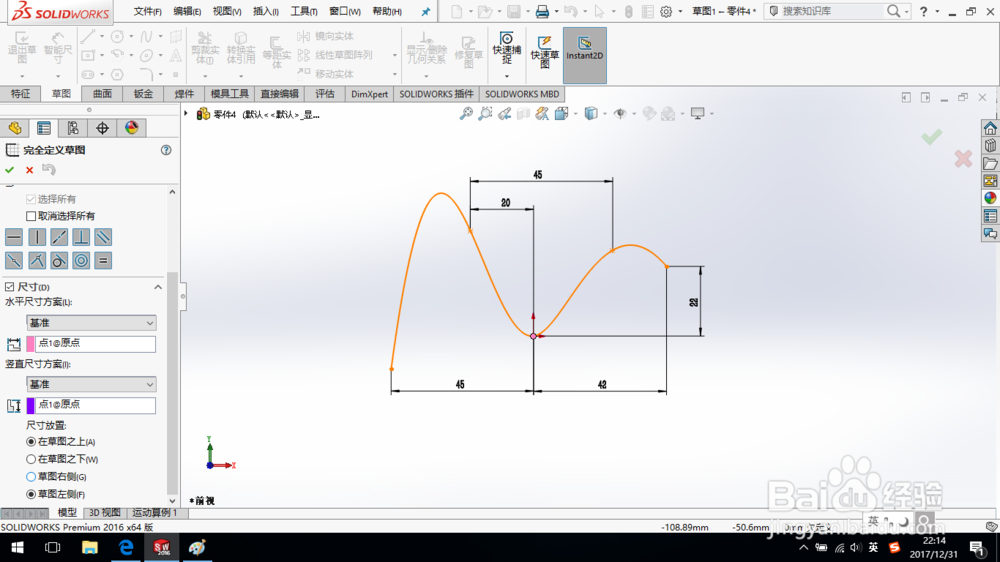Select the tangent relation icon
This screenshot has width=1000, height=562.
point(59,260)
